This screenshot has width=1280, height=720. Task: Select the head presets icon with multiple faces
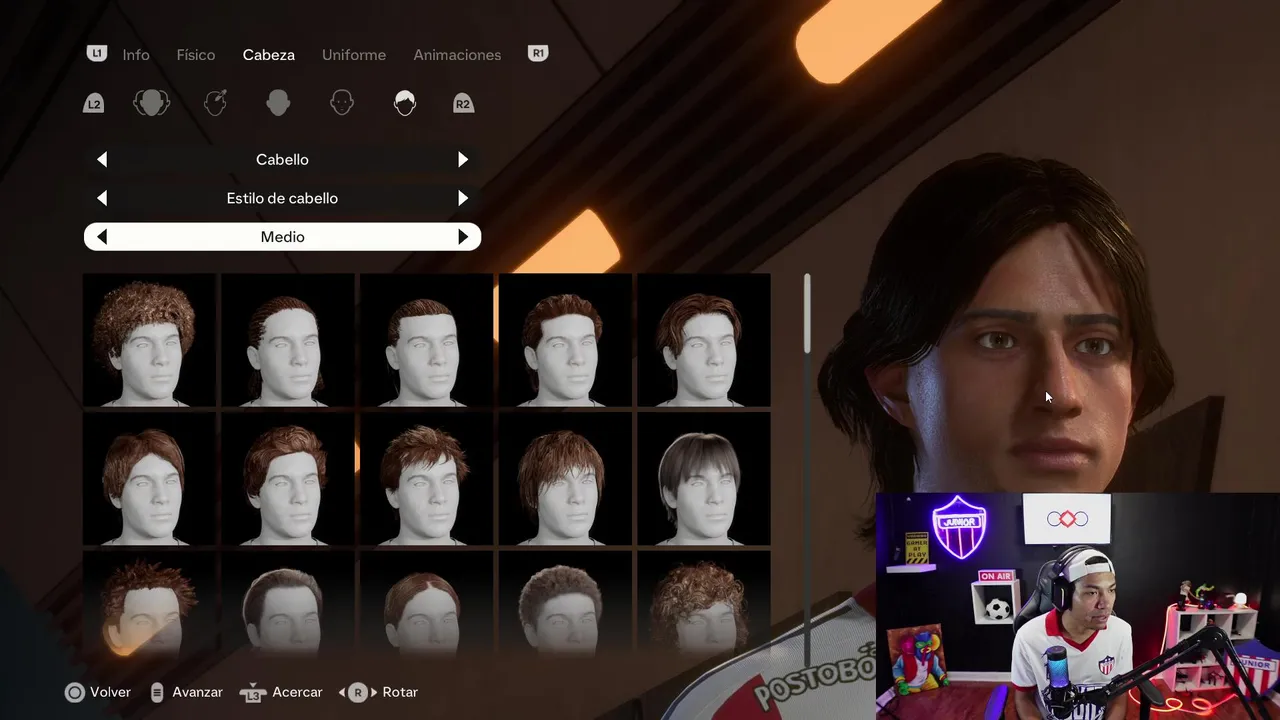pyautogui.click(x=151, y=103)
